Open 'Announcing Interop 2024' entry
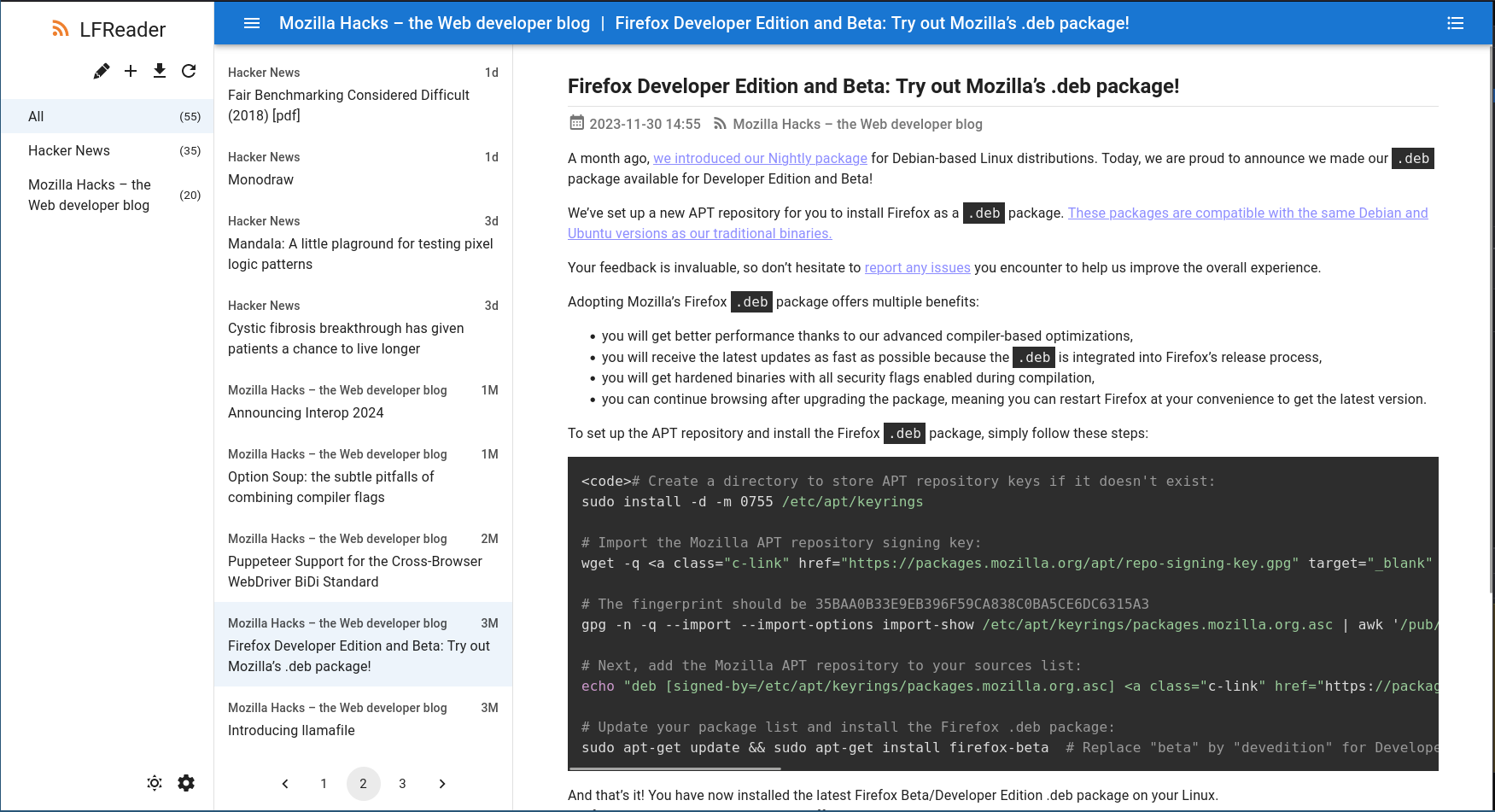The width and height of the screenshot is (1495, 812). tap(363, 401)
